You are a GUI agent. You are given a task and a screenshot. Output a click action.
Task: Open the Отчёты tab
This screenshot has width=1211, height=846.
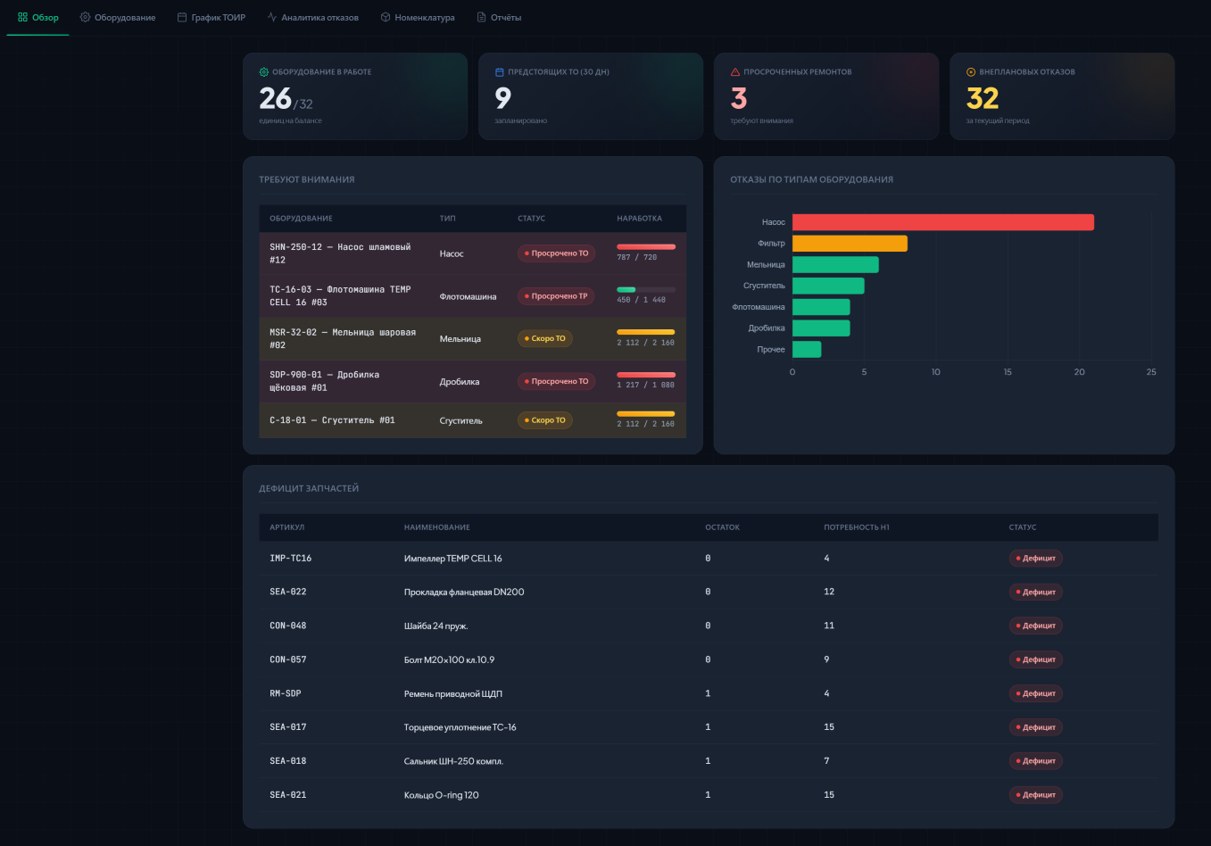(499, 17)
